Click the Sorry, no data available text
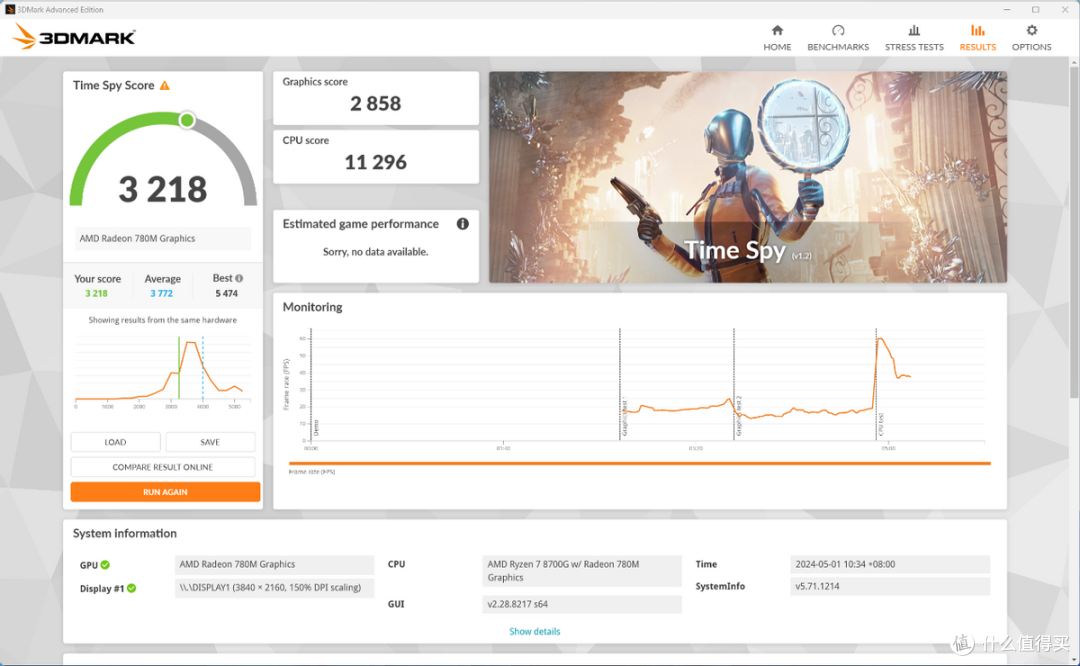Image resolution: width=1080 pixels, height=666 pixels. (x=375, y=252)
